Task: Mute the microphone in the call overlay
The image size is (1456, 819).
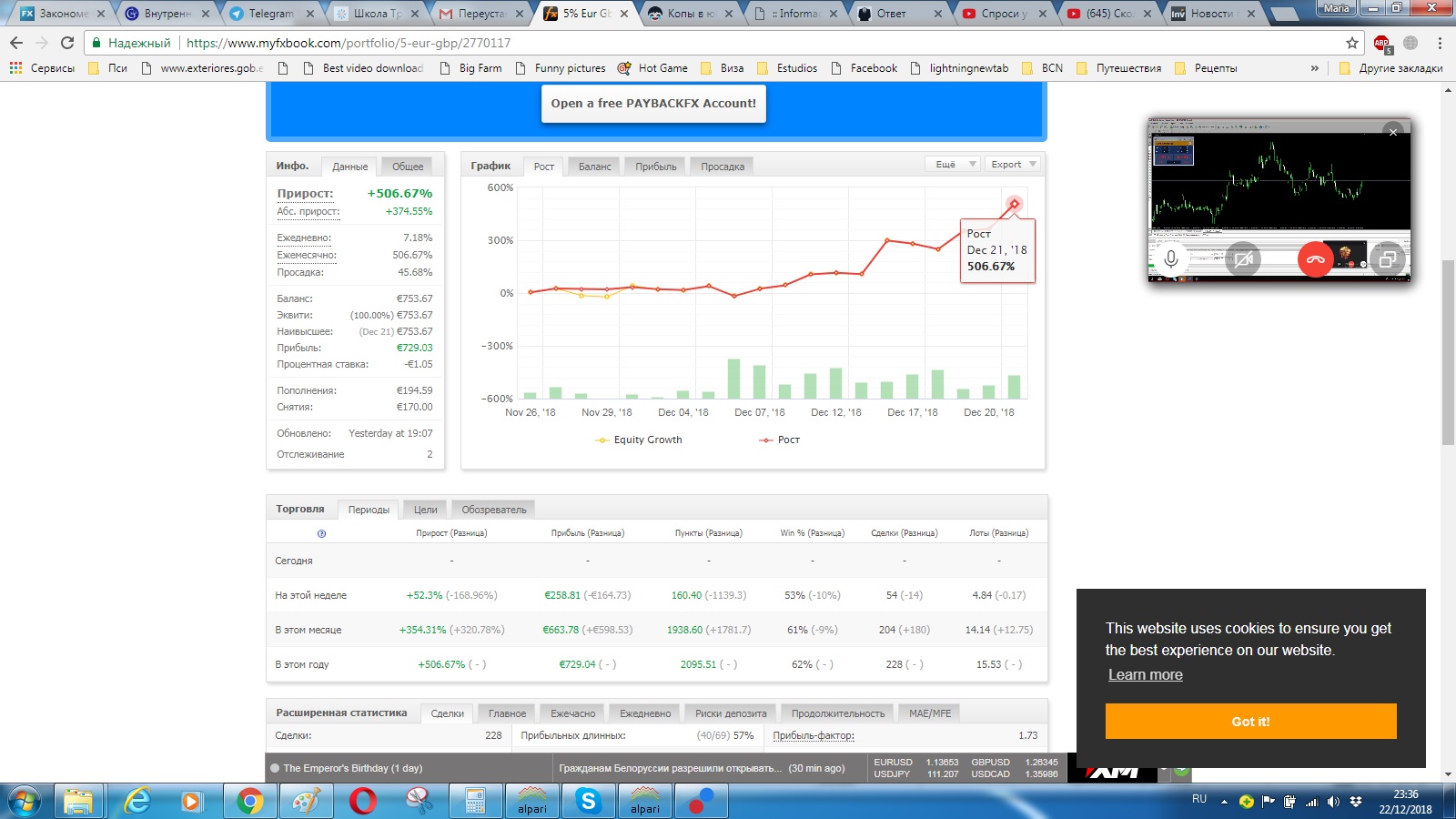Action: 1171,258
